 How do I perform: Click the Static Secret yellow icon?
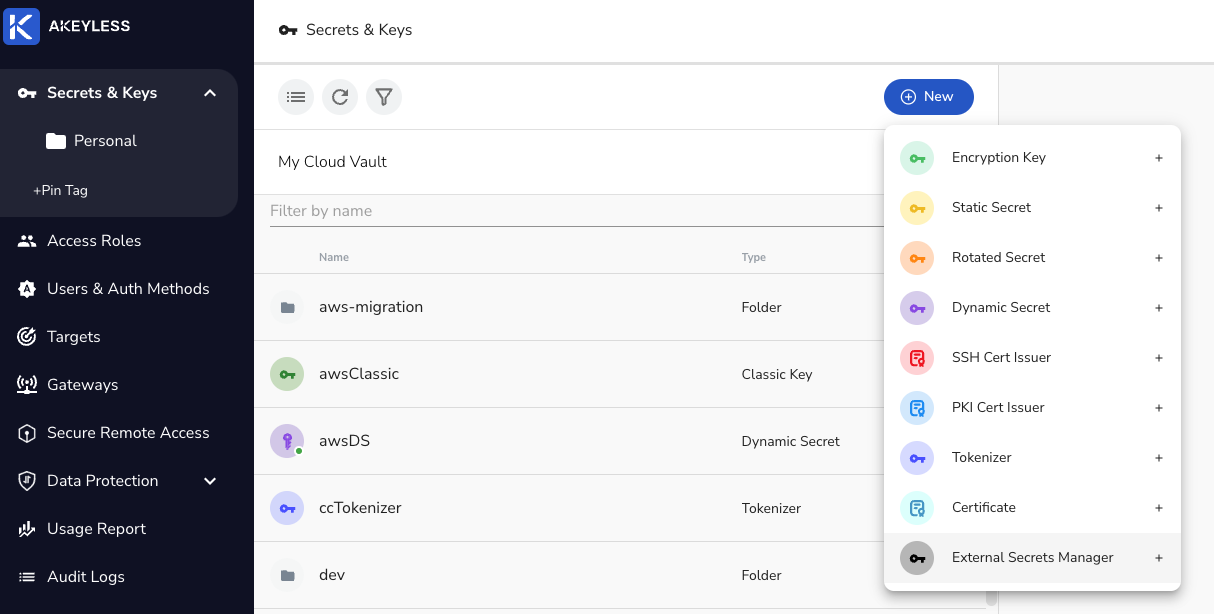pos(917,208)
